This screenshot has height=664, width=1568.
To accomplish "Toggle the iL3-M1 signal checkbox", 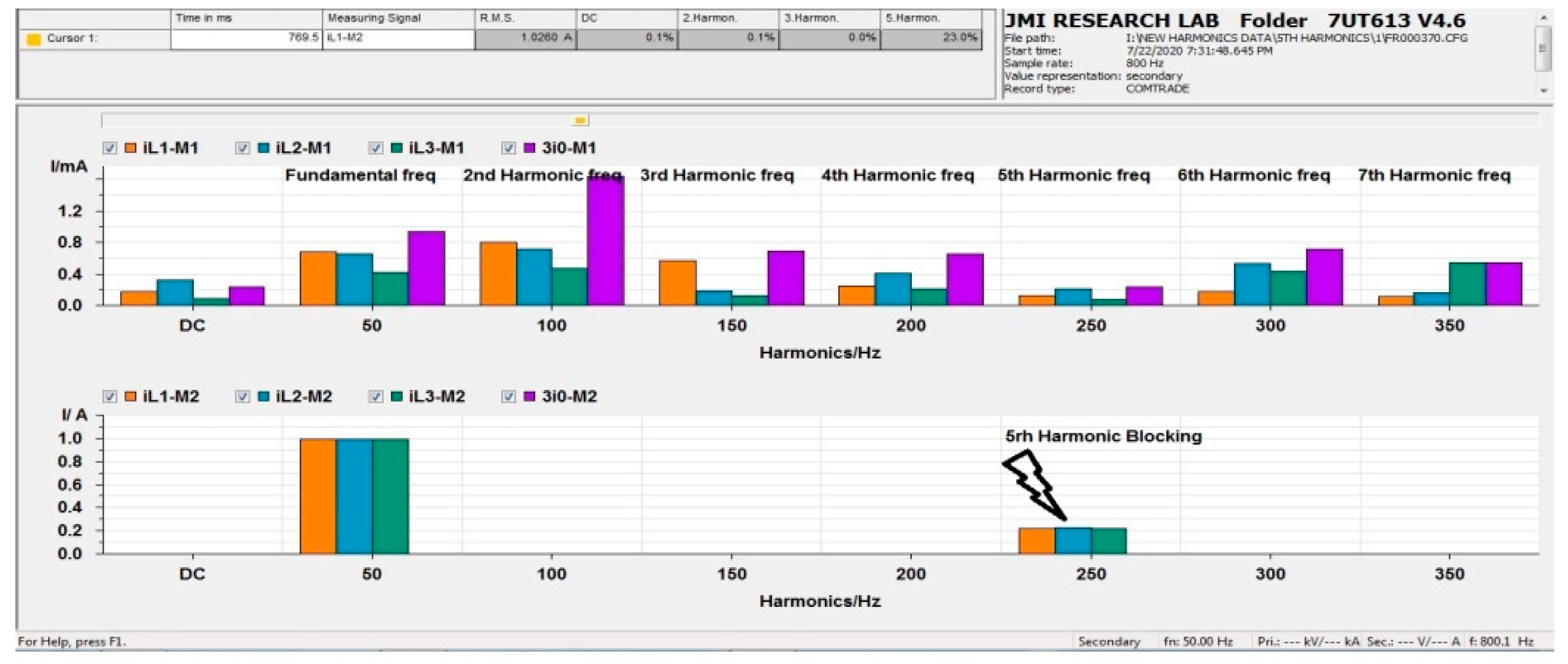I will (x=376, y=148).
